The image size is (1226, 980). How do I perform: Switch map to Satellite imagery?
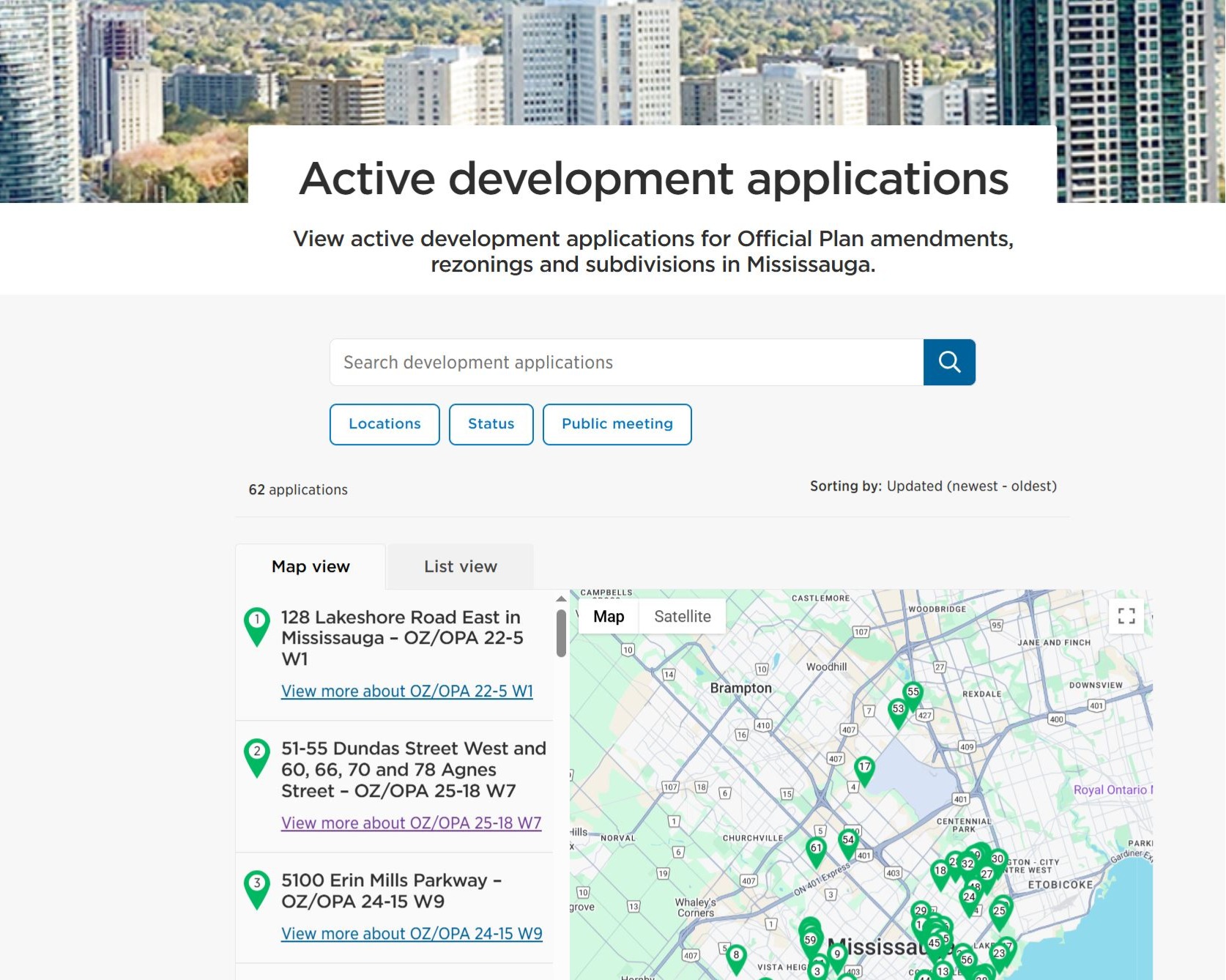(x=682, y=617)
